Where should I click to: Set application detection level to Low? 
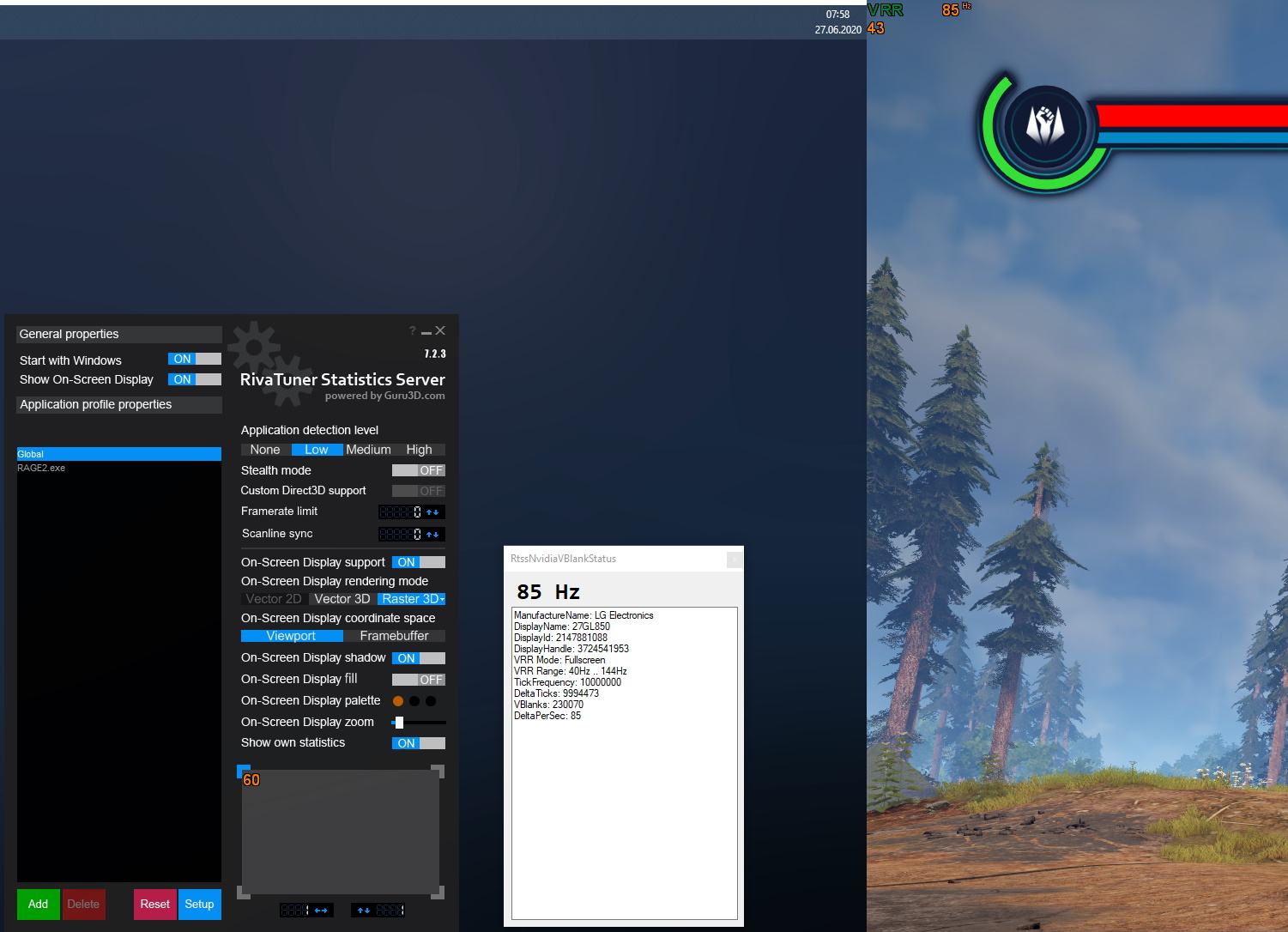click(x=317, y=450)
